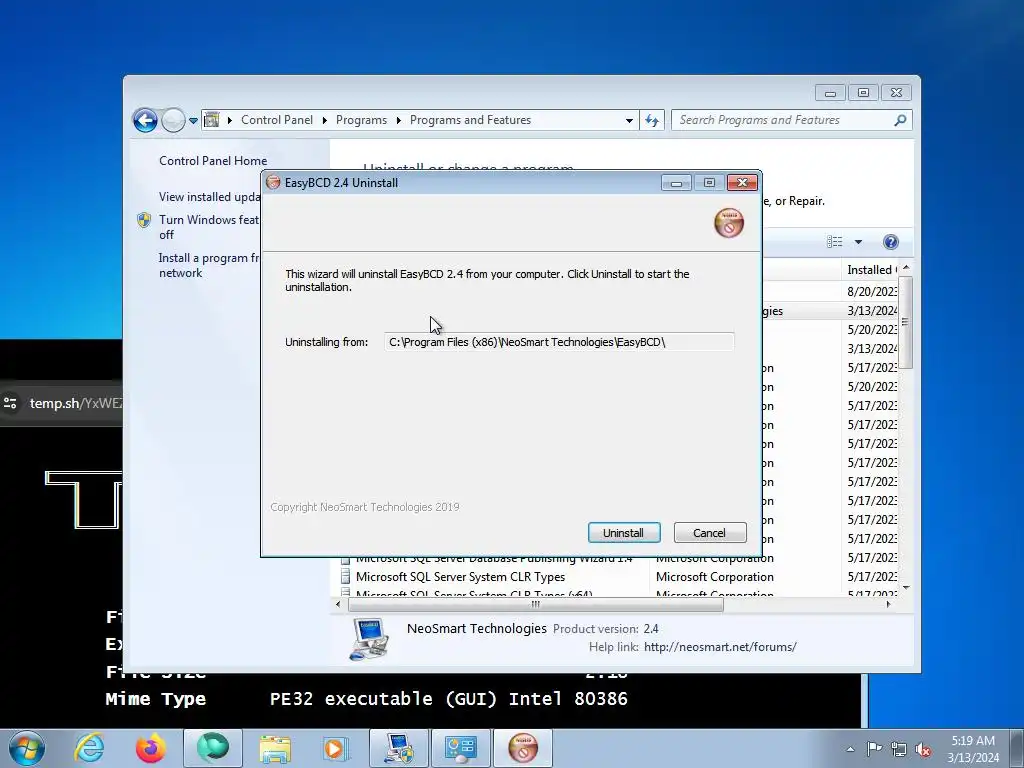The width and height of the screenshot is (1024, 768).
Task: Click the muted volume tray icon
Action: [x=923, y=749]
